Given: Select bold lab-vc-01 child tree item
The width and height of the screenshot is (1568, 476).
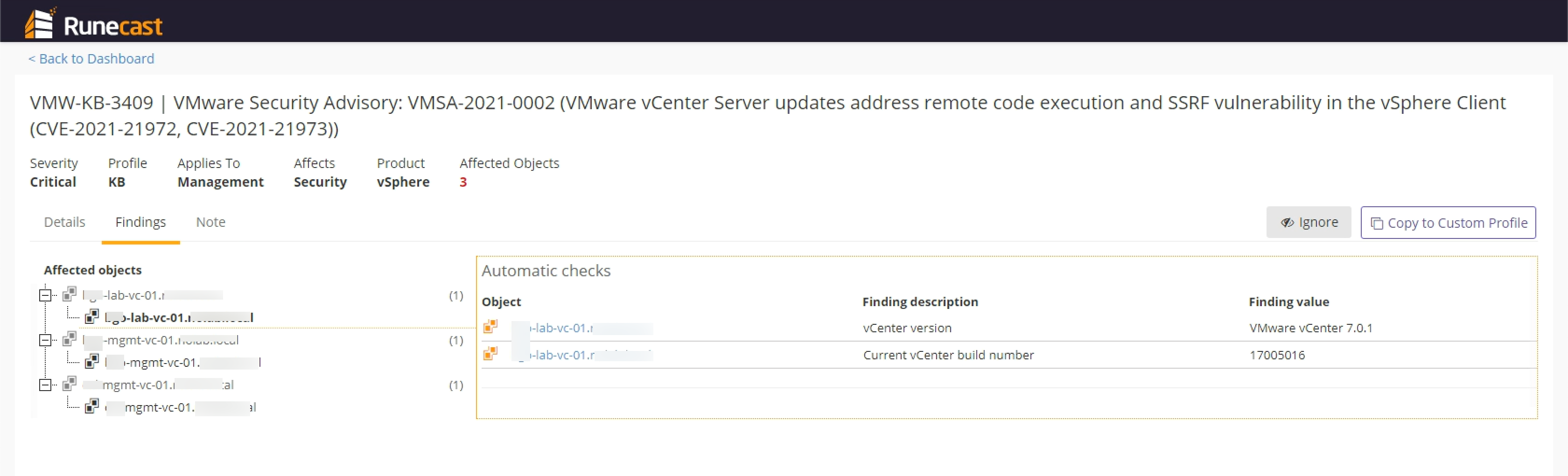Looking at the screenshot, I should tap(179, 317).
